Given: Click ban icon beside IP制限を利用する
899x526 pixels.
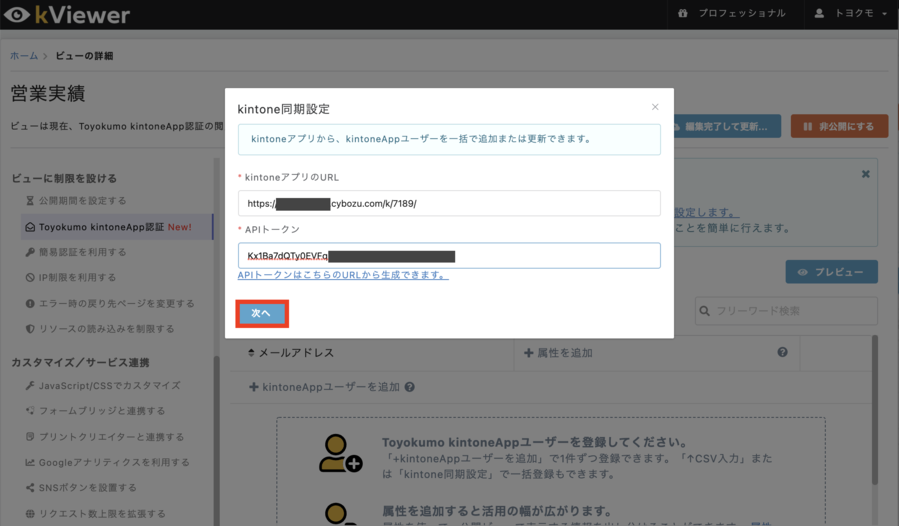Looking at the screenshot, I should point(30,278).
